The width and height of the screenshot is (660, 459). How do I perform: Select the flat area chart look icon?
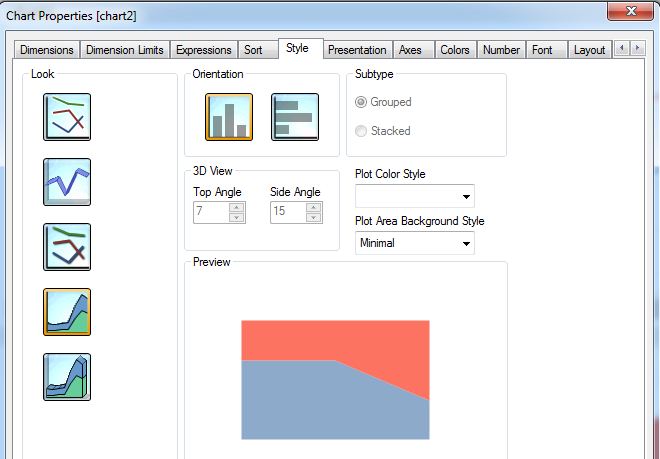(x=67, y=312)
